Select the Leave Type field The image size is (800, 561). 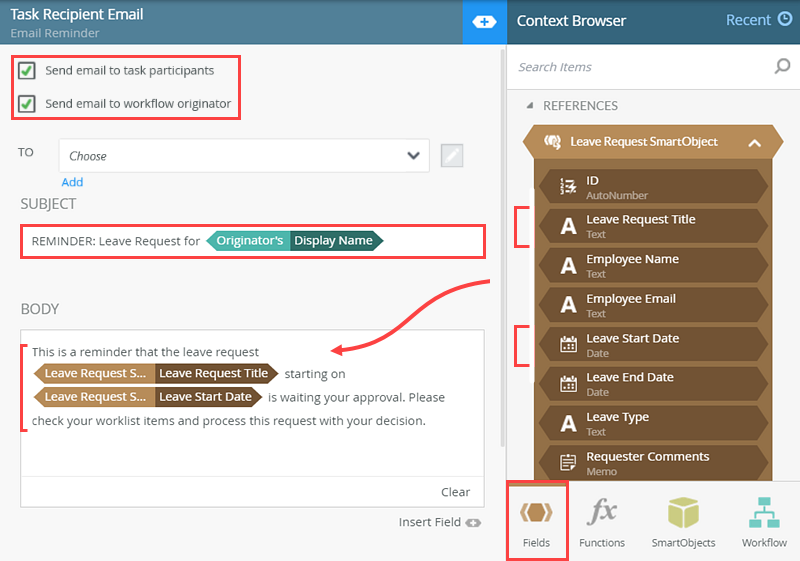pos(654,423)
